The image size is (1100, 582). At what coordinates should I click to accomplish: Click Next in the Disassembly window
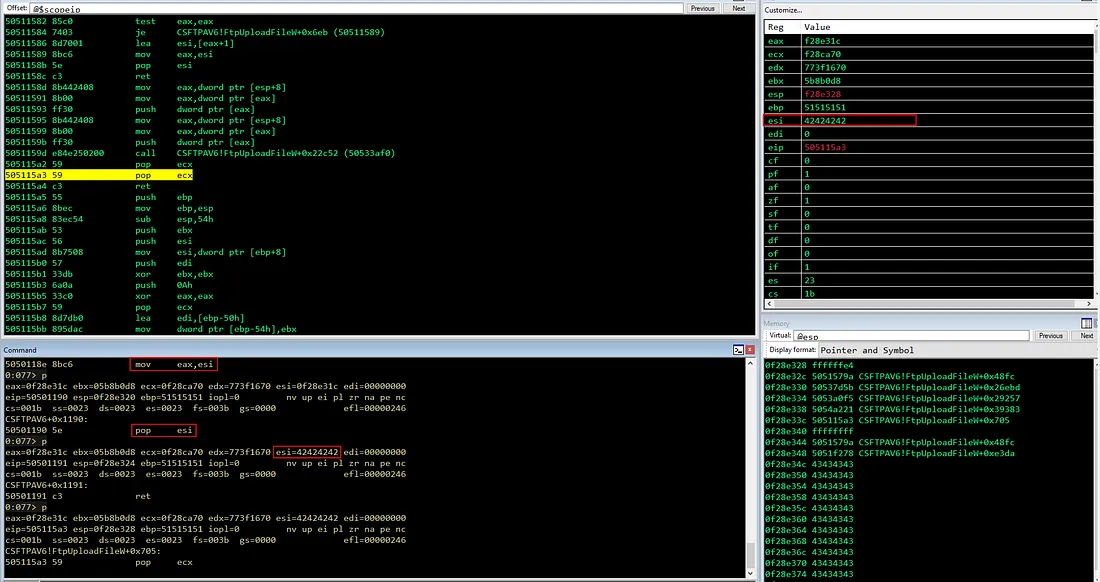739,8
